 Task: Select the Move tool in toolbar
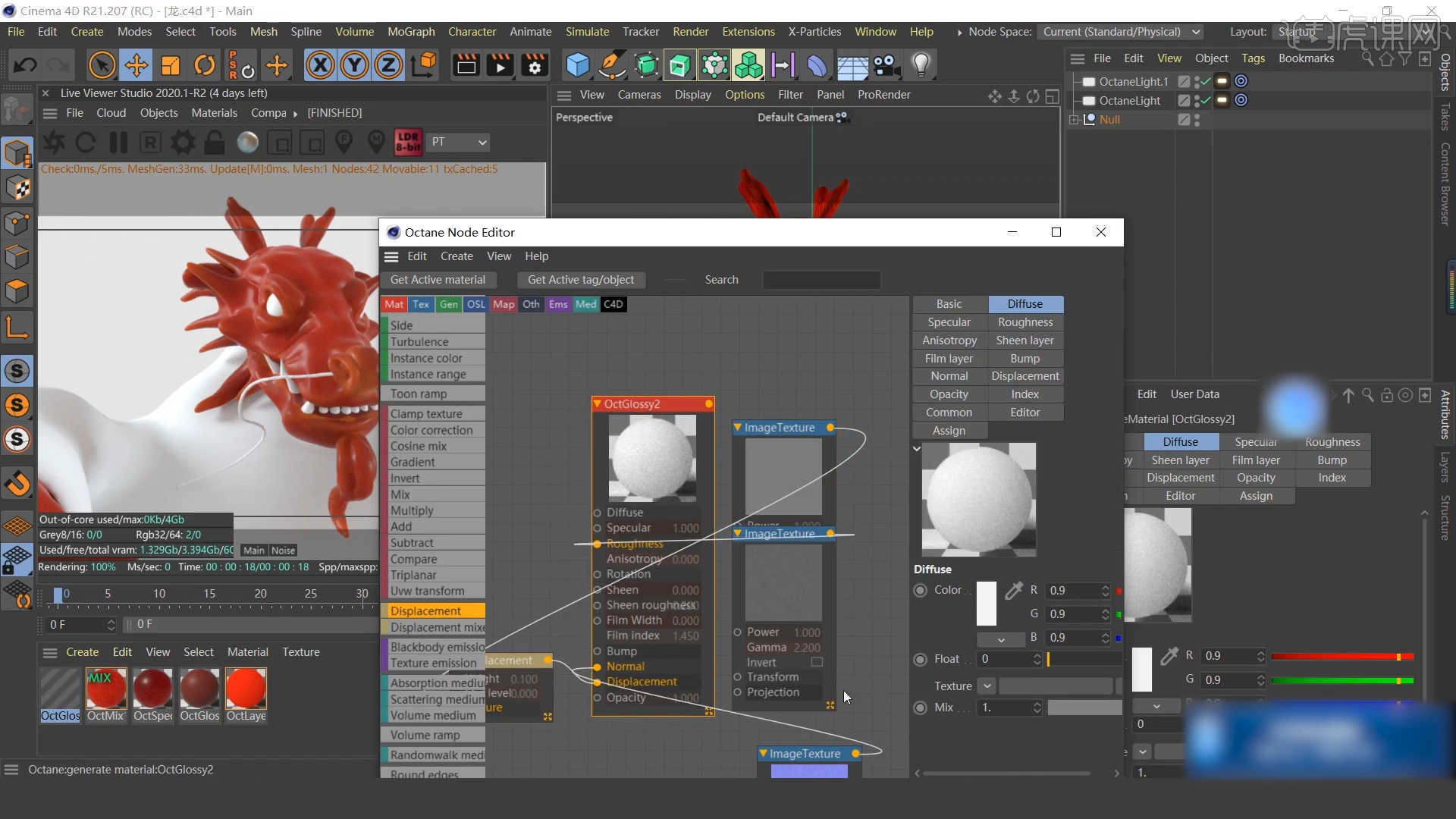135,65
